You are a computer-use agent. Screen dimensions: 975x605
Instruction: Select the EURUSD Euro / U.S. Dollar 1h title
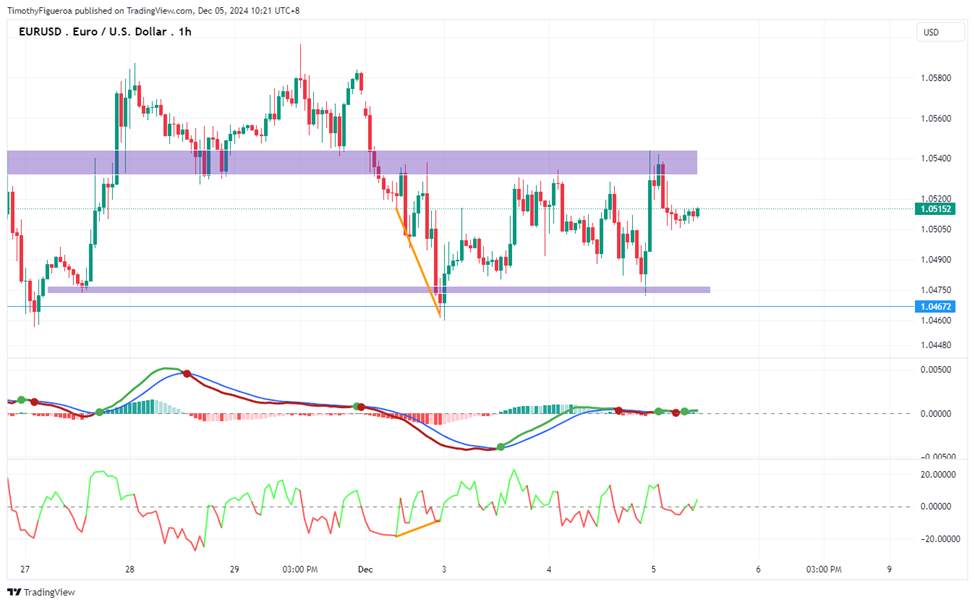pos(105,32)
